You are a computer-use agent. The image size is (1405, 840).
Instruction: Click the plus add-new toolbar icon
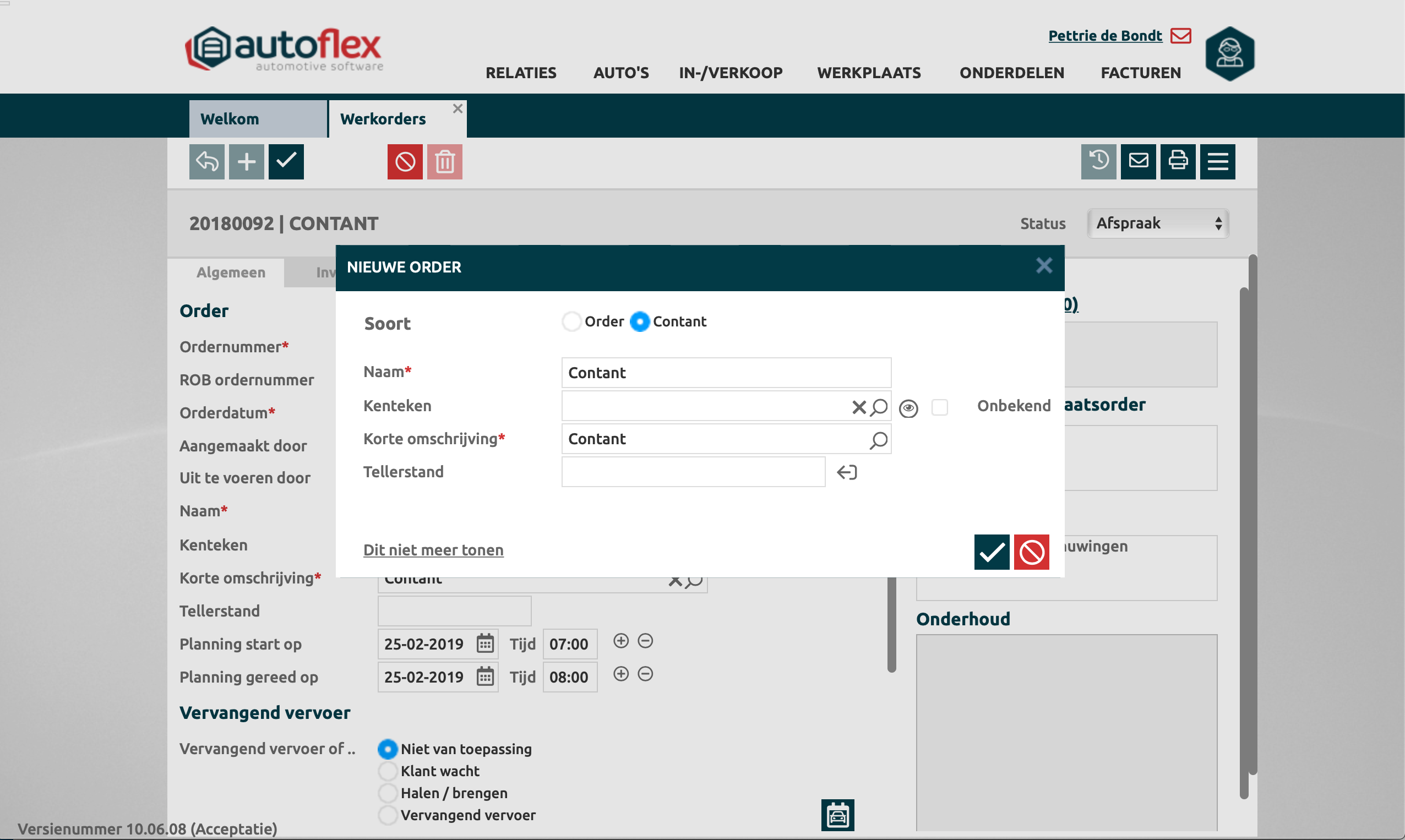(246, 162)
